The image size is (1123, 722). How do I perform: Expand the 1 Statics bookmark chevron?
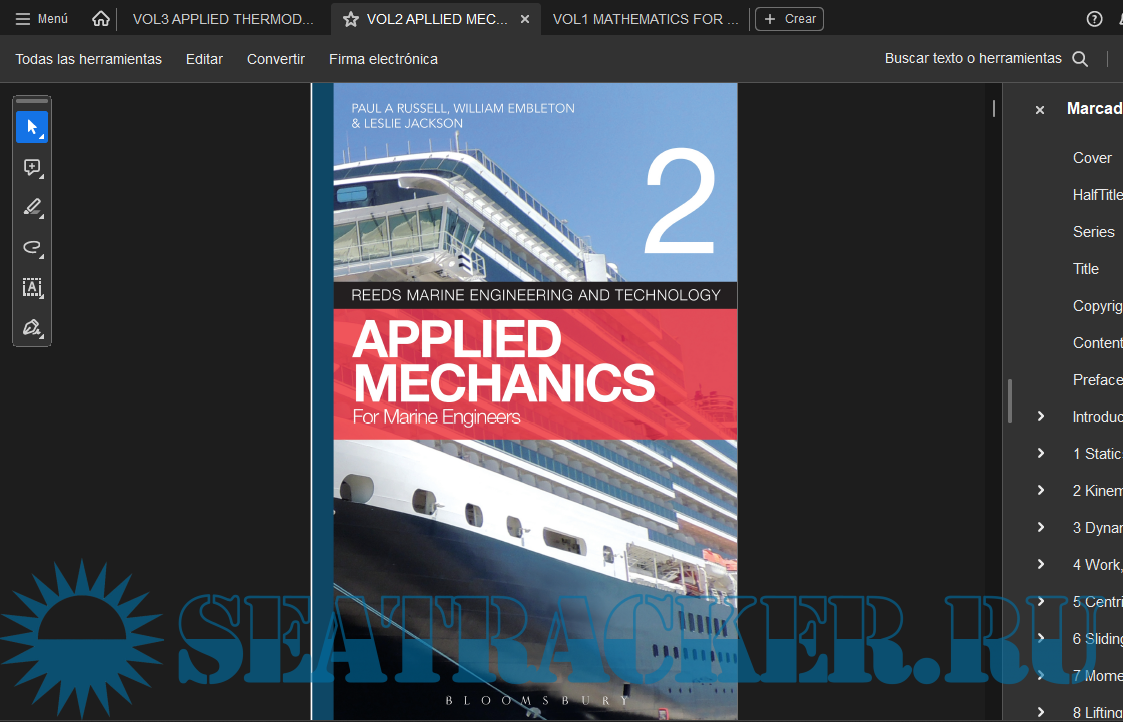(1041, 453)
